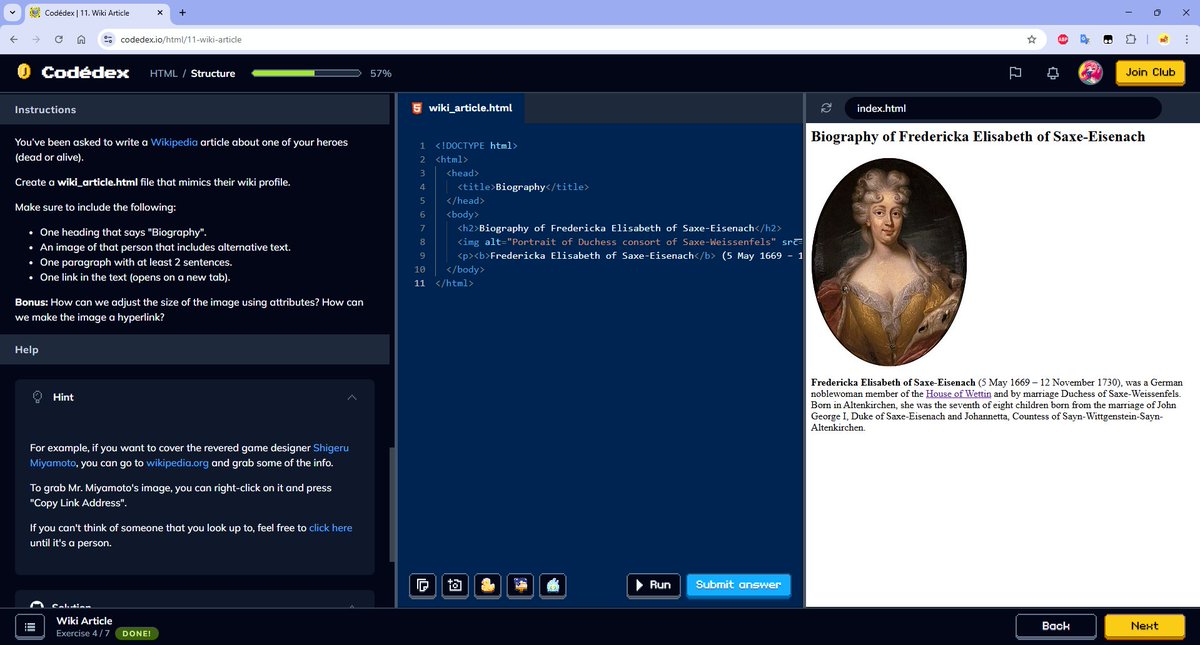
Task: Open the wikipedia.org link in the hint
Action: 177,463
